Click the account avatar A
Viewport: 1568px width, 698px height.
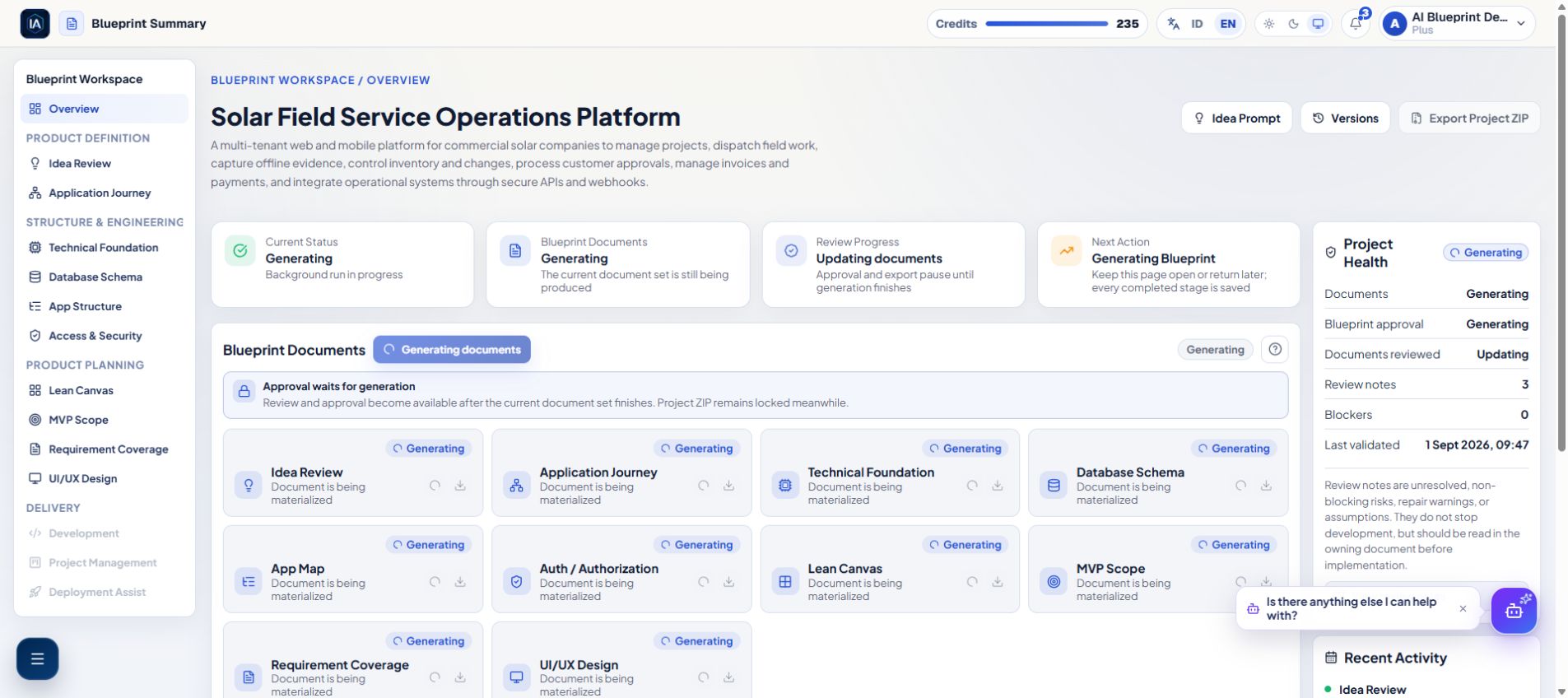pyautogui.click(x=1394, y=24)
